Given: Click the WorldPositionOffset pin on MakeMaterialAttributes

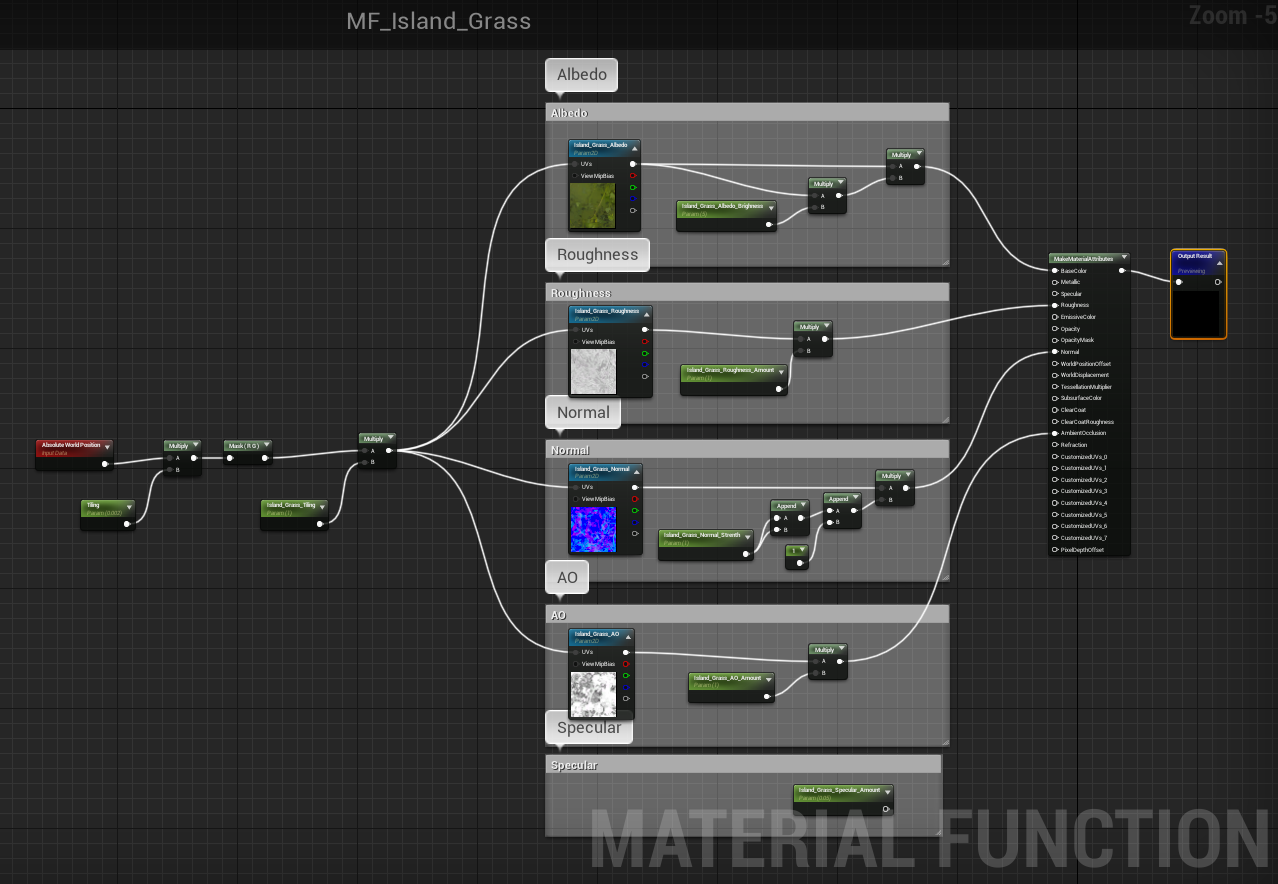Looking at the screenshot, I should [1055, 364].
